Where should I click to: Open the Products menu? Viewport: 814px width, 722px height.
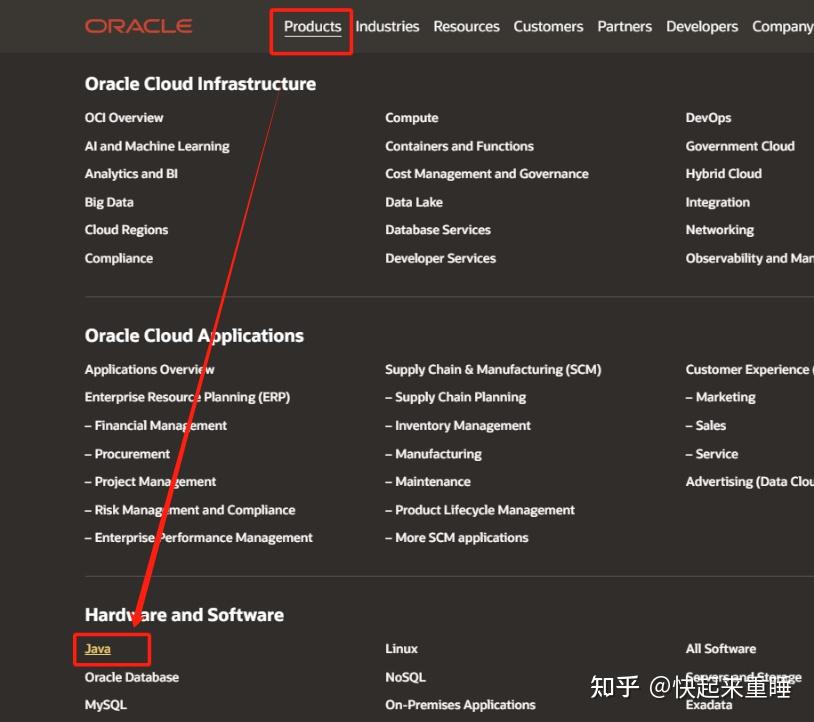pyautogui.click(x=312, y=27)
